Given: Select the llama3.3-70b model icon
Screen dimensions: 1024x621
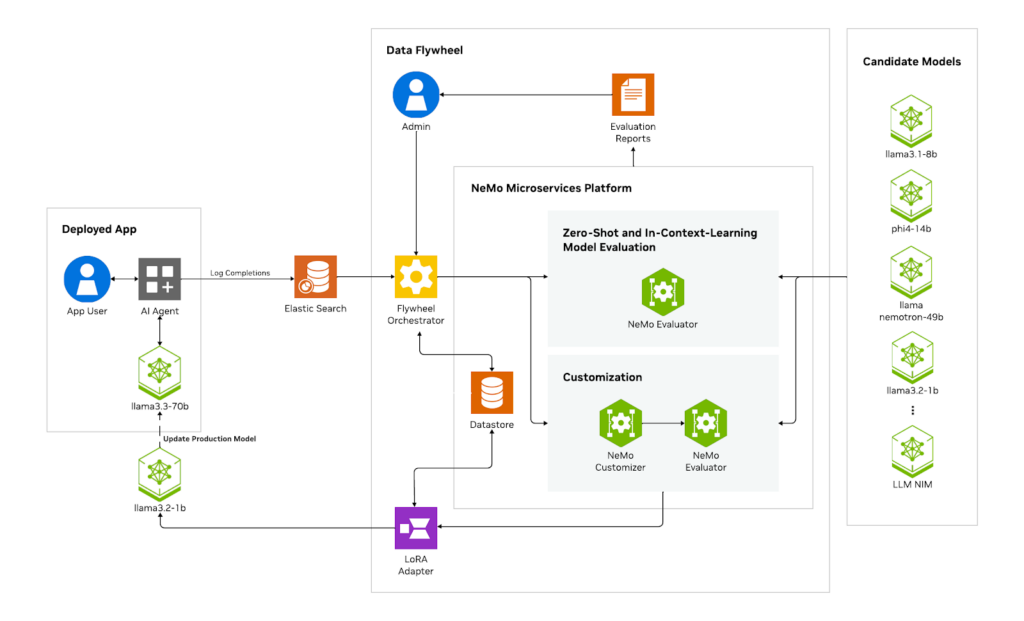Looking at the screenshot, I should coord(158,373).
